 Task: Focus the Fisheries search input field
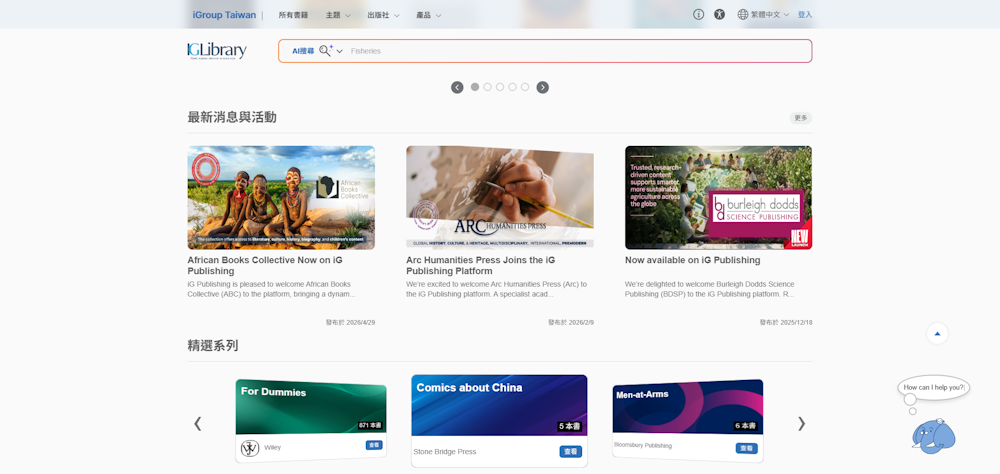(x=577, y=51)
